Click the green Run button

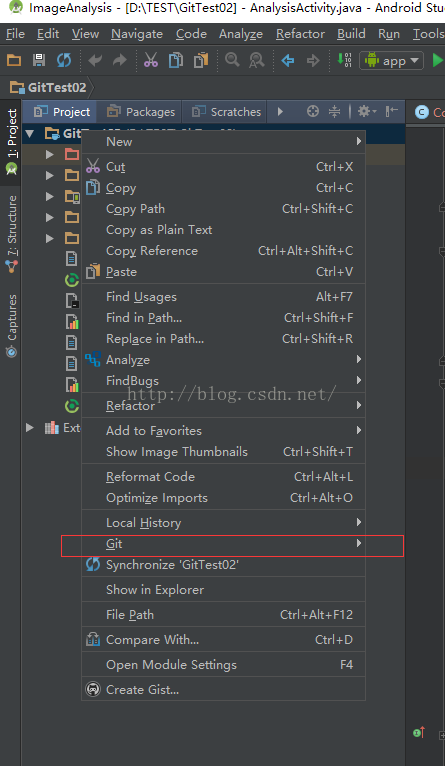pyautogui.click(x=438, y=60)
